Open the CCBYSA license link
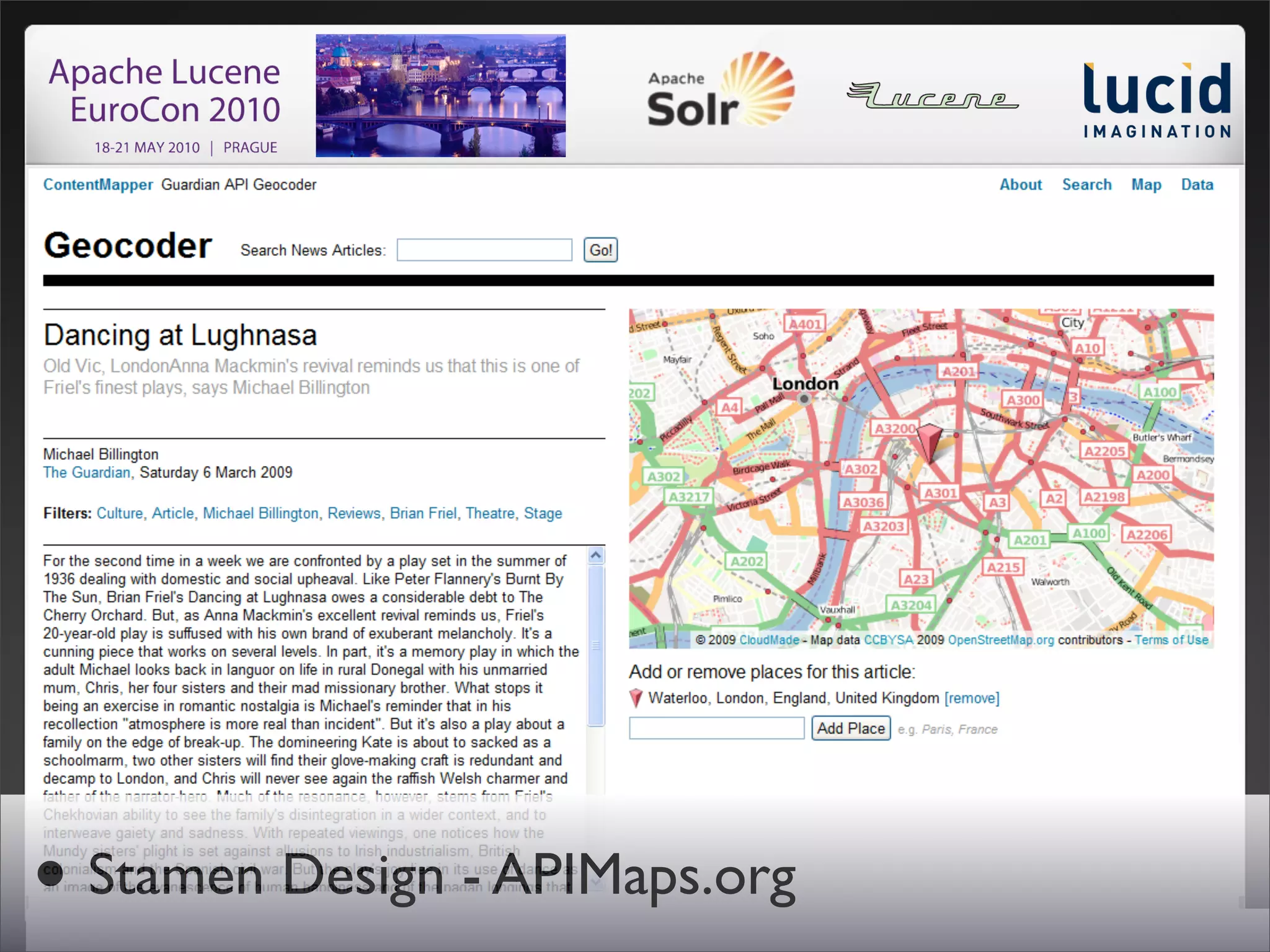Viewport: 1270px width, 952px height. point(888,640)
